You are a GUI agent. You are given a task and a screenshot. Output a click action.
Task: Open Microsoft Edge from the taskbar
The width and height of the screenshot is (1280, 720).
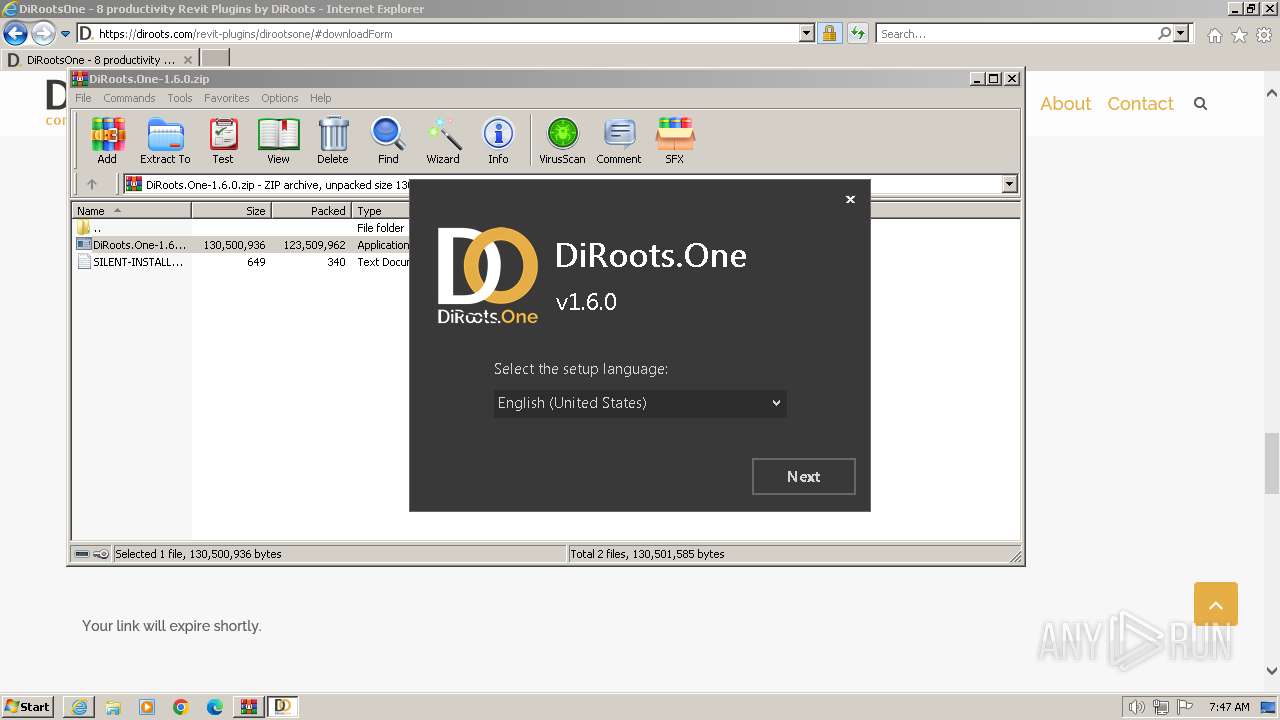(x=215, y=707)
